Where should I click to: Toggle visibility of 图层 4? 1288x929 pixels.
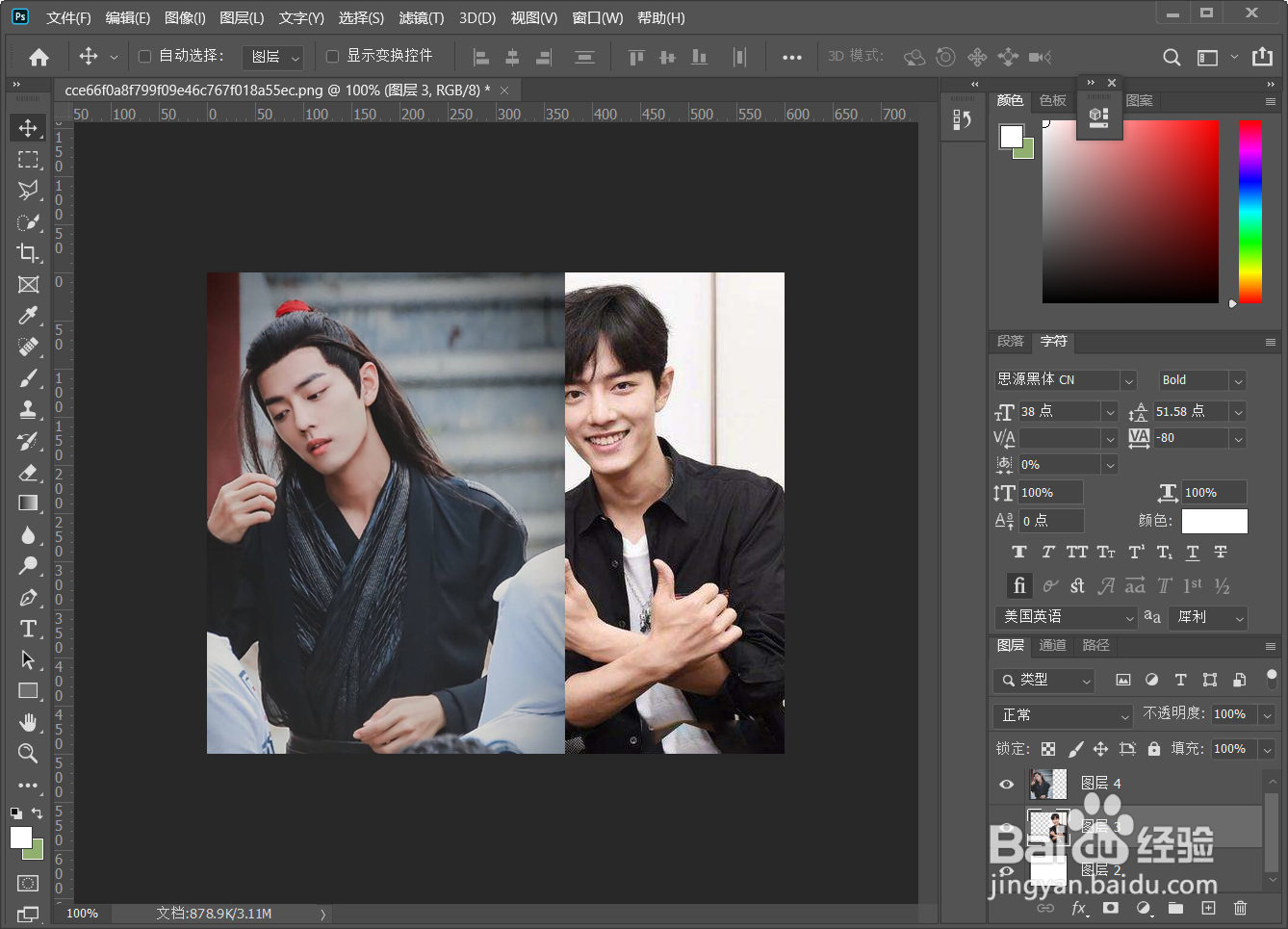coord(1006,784)
